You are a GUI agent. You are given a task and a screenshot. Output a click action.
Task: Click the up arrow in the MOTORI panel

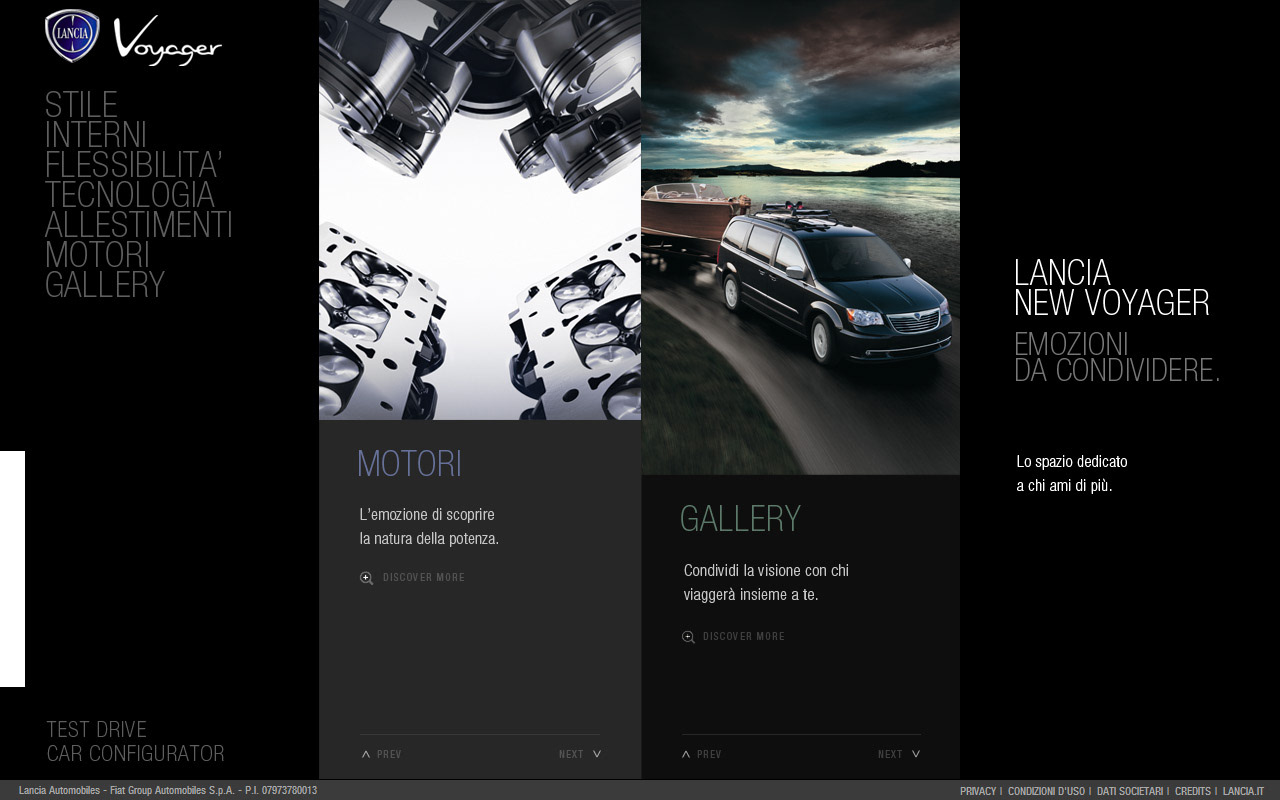(x=366, y=754)
